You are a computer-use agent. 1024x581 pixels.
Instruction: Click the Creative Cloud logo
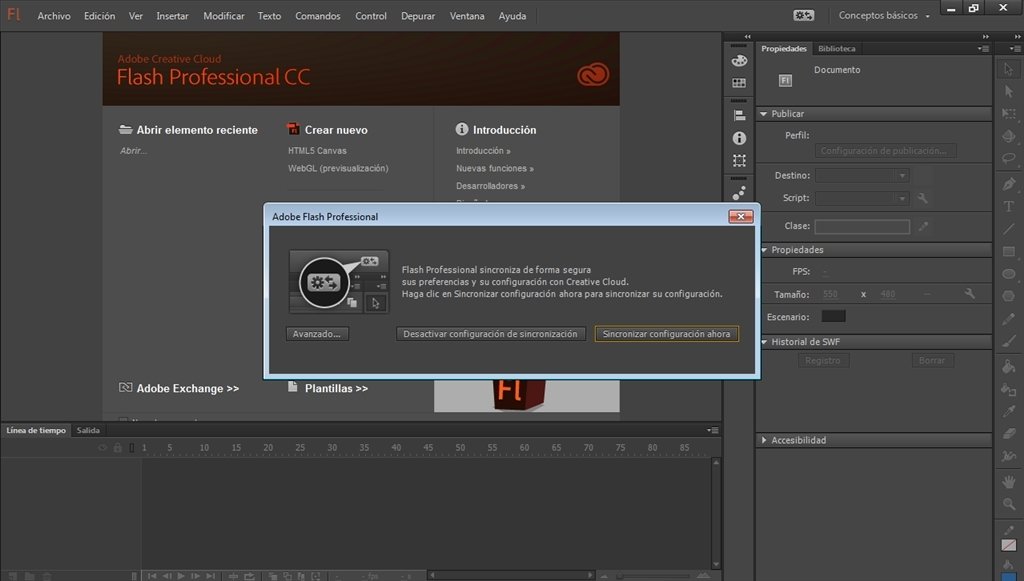click(x=593, y=74)
